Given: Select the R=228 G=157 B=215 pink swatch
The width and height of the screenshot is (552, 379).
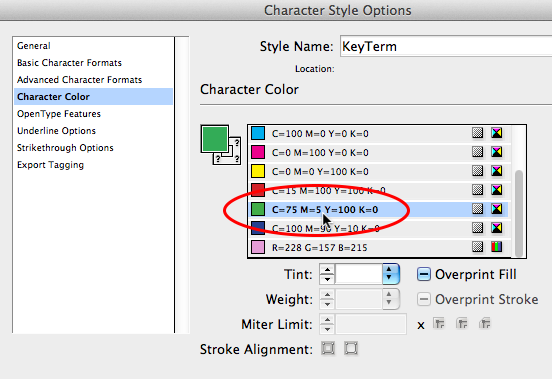Looking at the screenshot, I should (x=379, y=247).
